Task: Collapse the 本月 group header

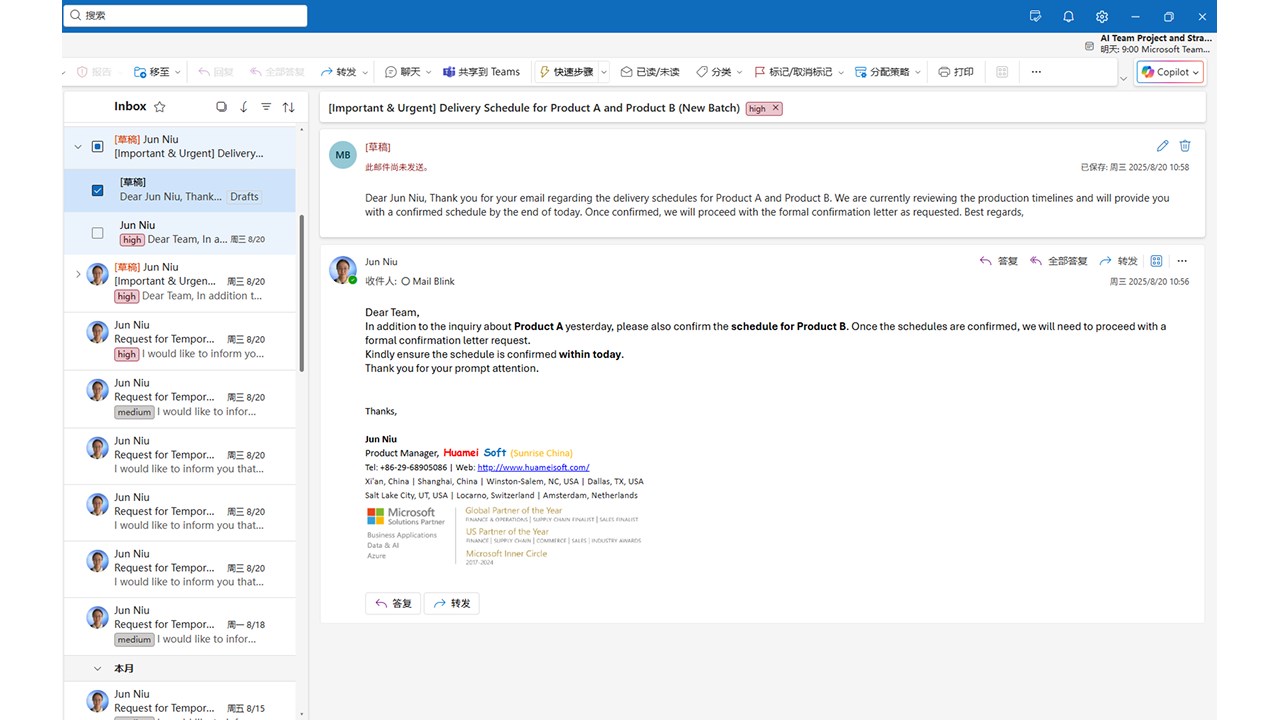Action: (x=97, y=668)
